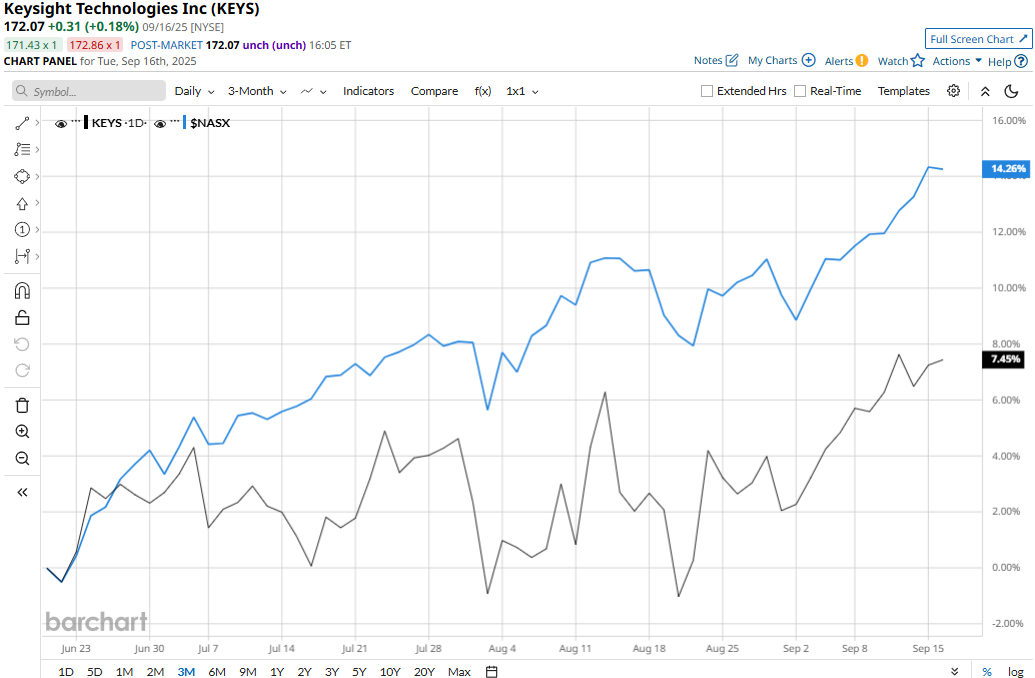Expand the trend line tool options arrow
1035x678 pixels.
(37, 123)
